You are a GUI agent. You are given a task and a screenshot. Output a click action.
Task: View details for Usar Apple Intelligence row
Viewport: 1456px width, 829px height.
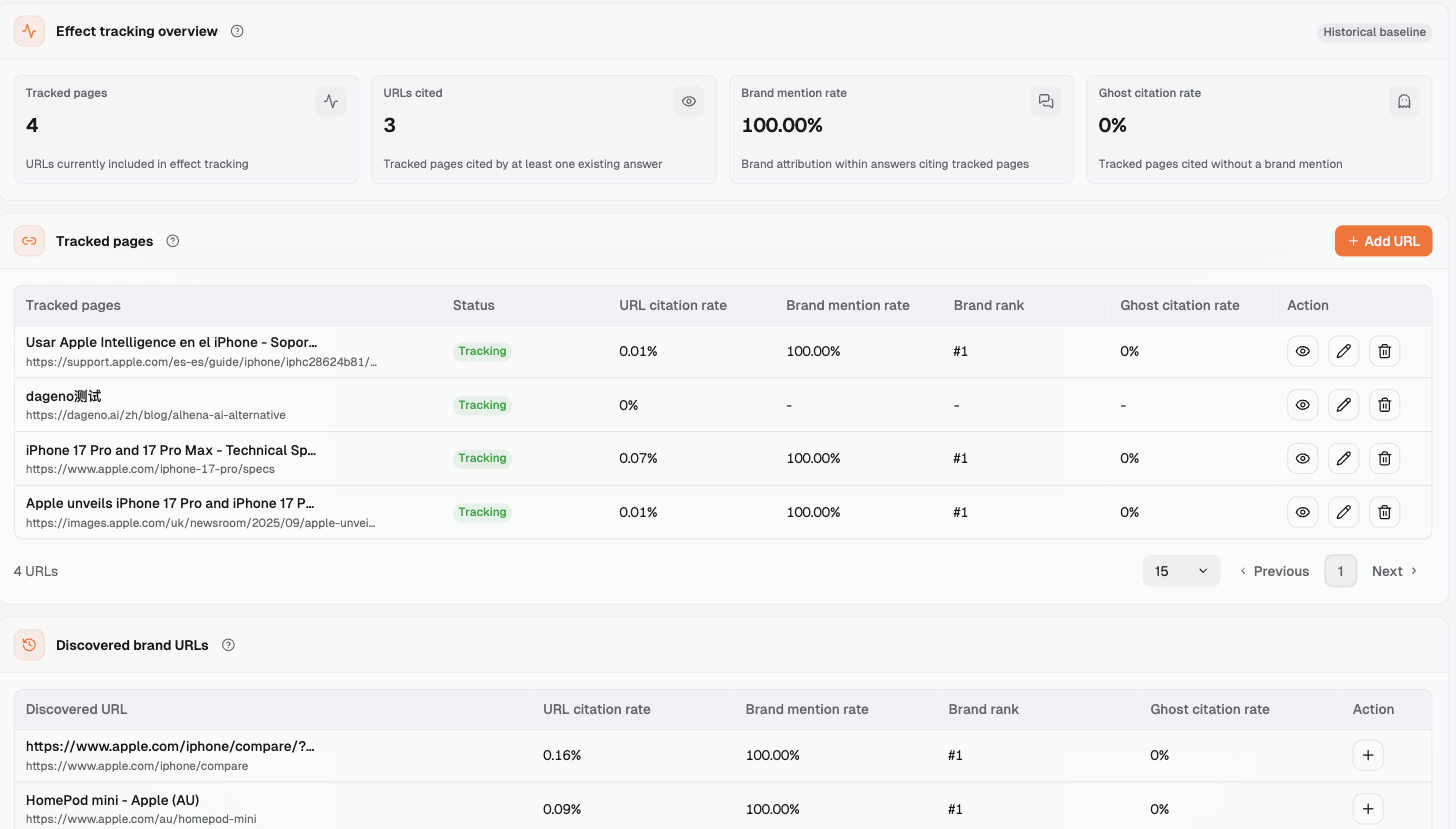click(x=1303, y=351)
